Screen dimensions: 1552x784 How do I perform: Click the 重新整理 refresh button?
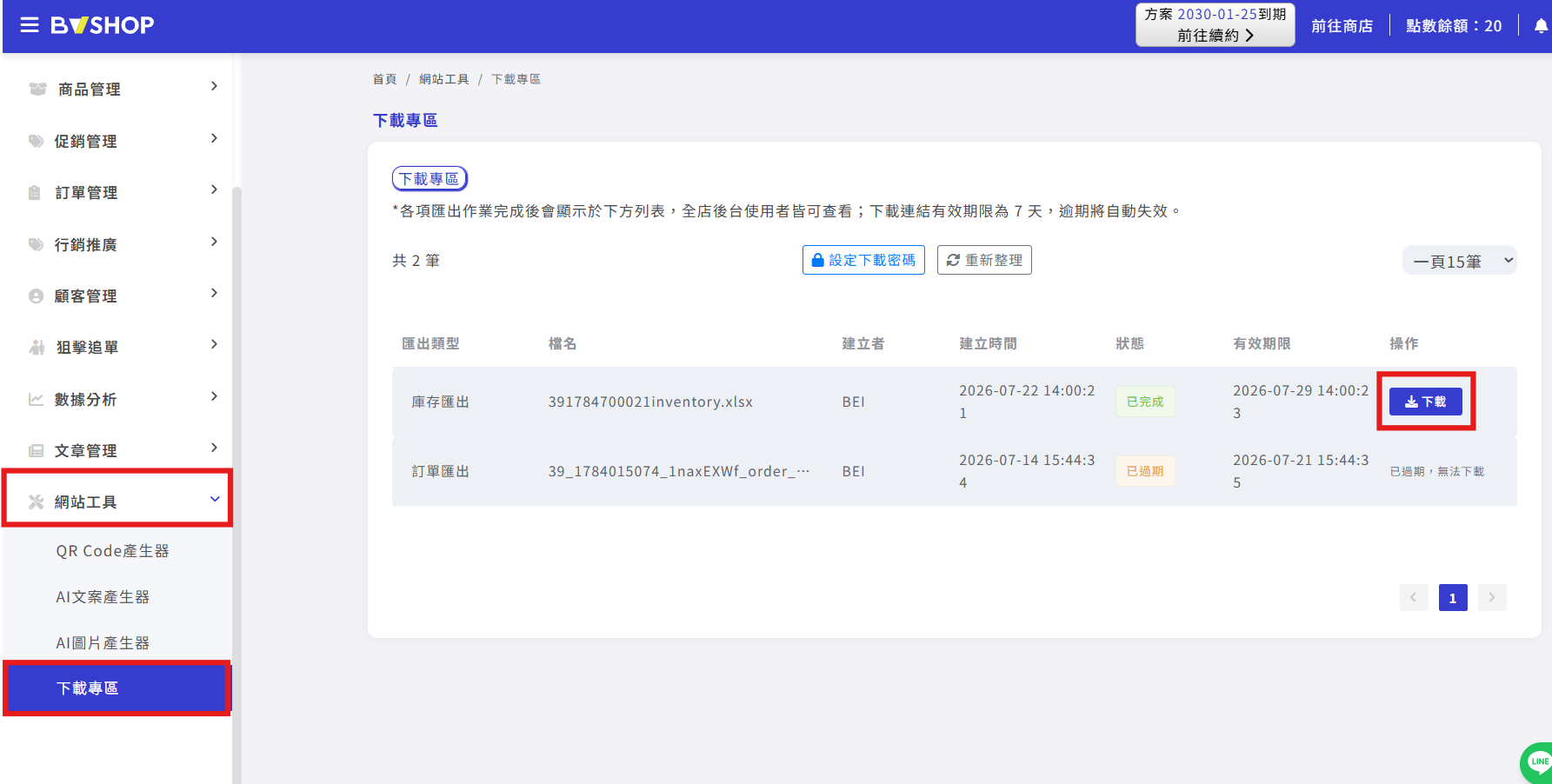point(984,260)
